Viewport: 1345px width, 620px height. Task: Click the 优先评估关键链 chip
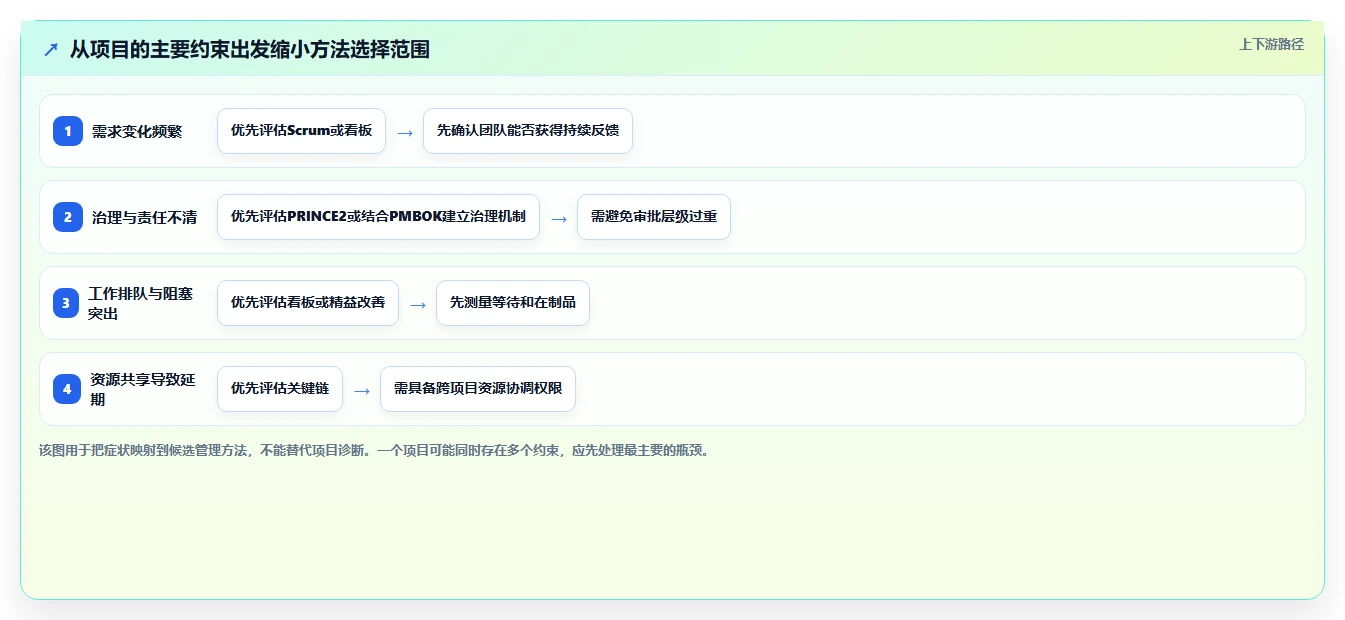point(280,389)
